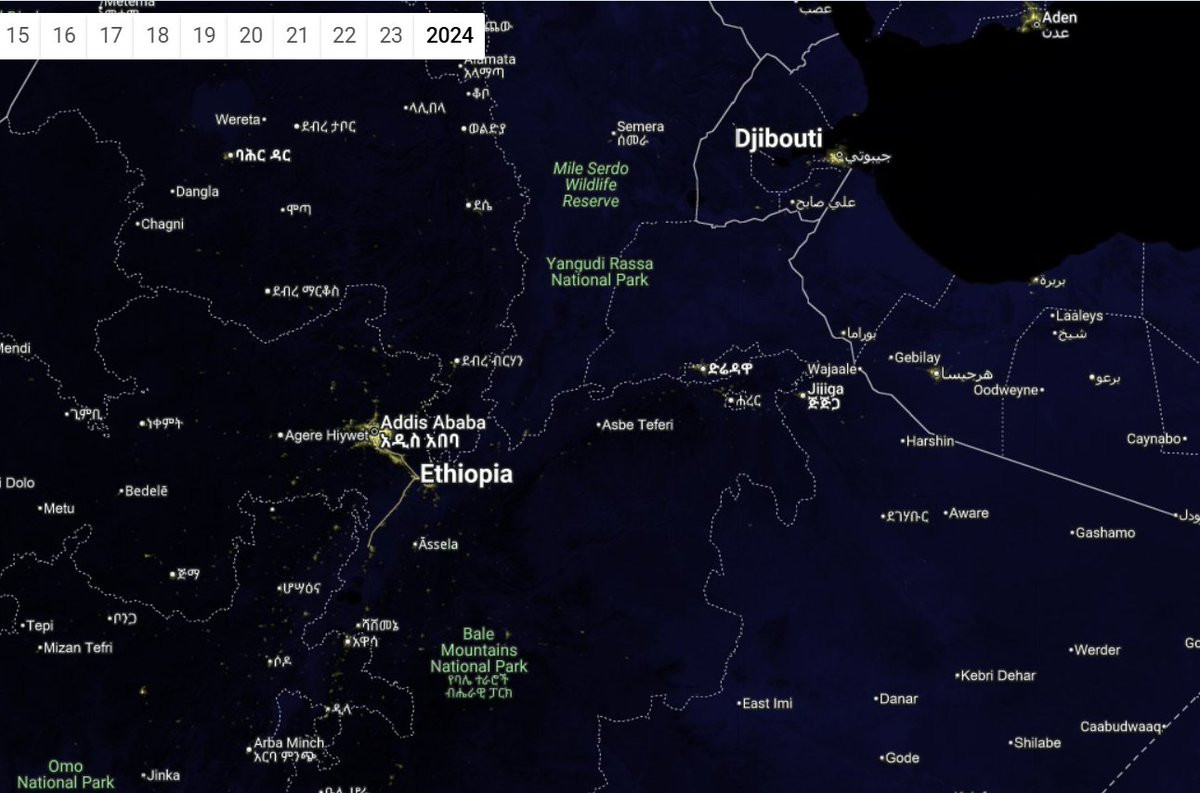Select year 19 in the timeline
Screen dimensions: 1200x793
(204, 36)
